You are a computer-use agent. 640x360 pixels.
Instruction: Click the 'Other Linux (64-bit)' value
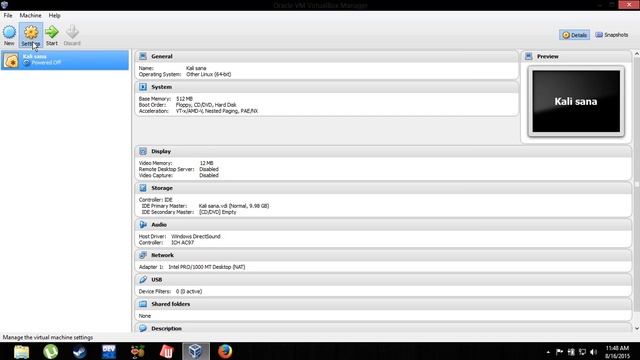[x=209, y=74]
